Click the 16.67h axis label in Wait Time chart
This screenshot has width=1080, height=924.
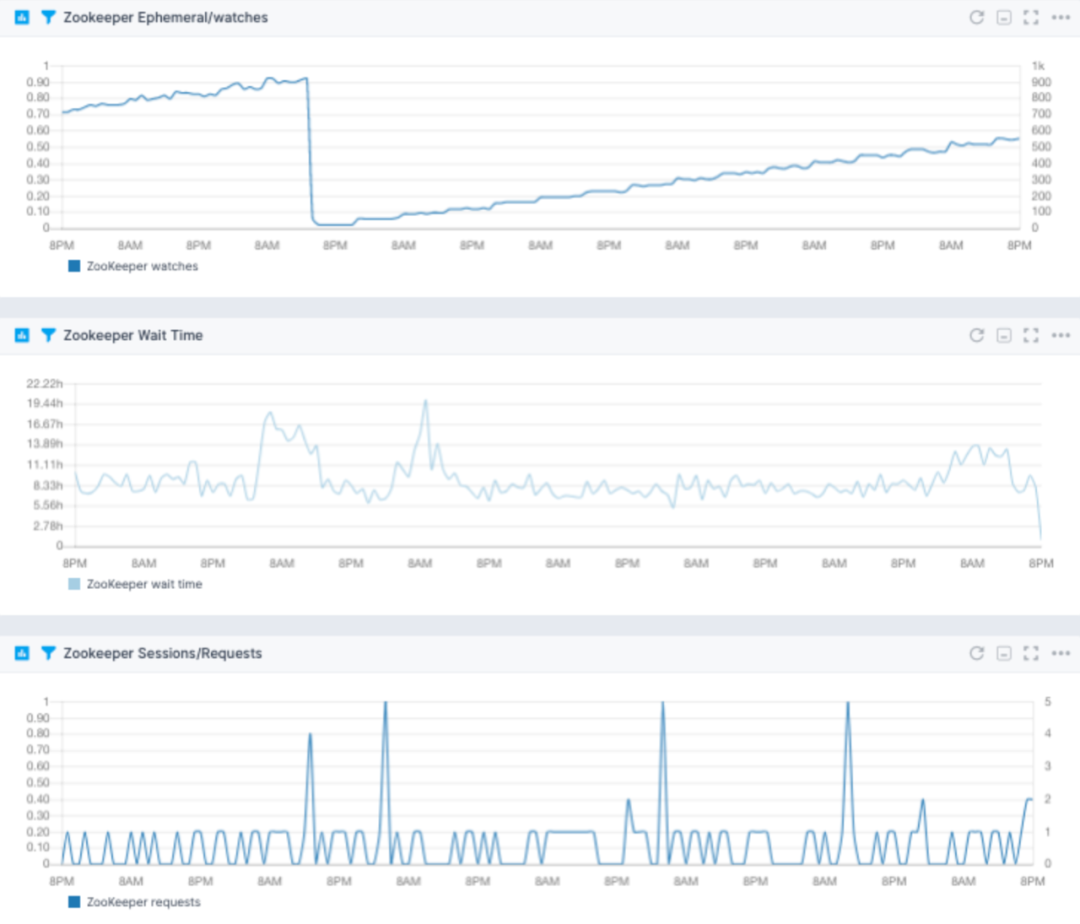(x=45, y=424)
